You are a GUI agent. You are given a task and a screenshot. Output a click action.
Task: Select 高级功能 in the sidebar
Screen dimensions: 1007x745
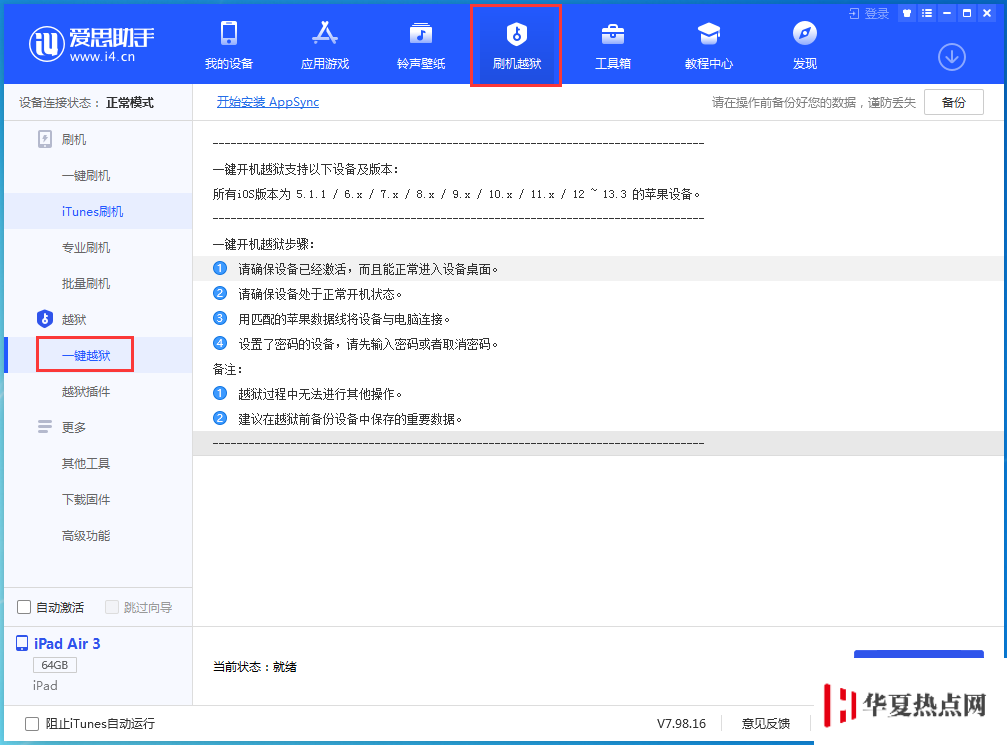[x=86, y=535]
